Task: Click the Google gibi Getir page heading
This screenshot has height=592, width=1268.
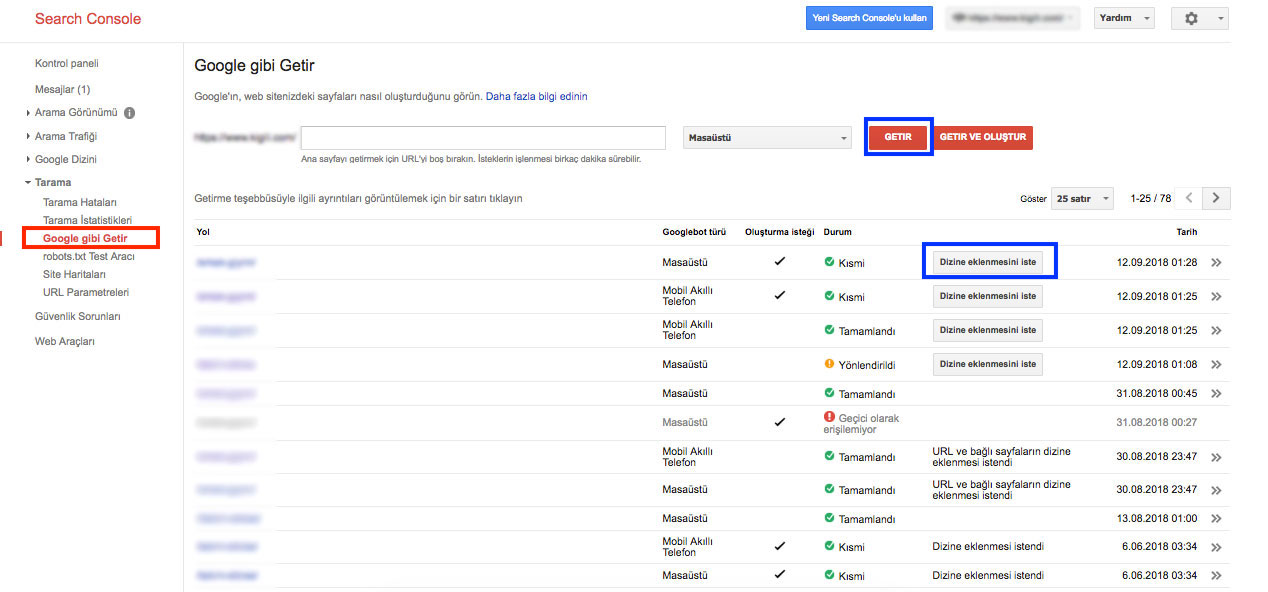Action: (254, 66)
